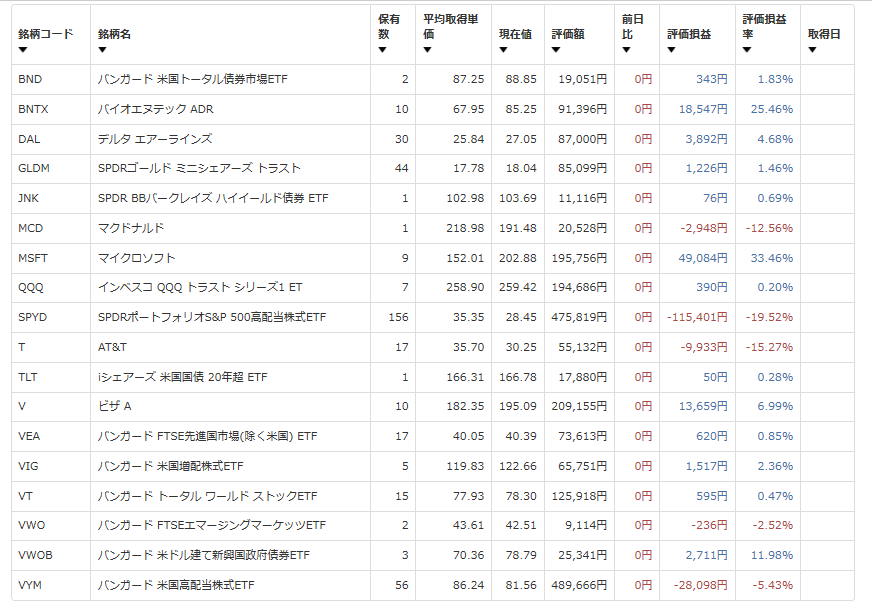Viewport: 872px width, 610px height.
Task: Sort by 平均取得単価 column arrow
Action: tap(427, 50)
